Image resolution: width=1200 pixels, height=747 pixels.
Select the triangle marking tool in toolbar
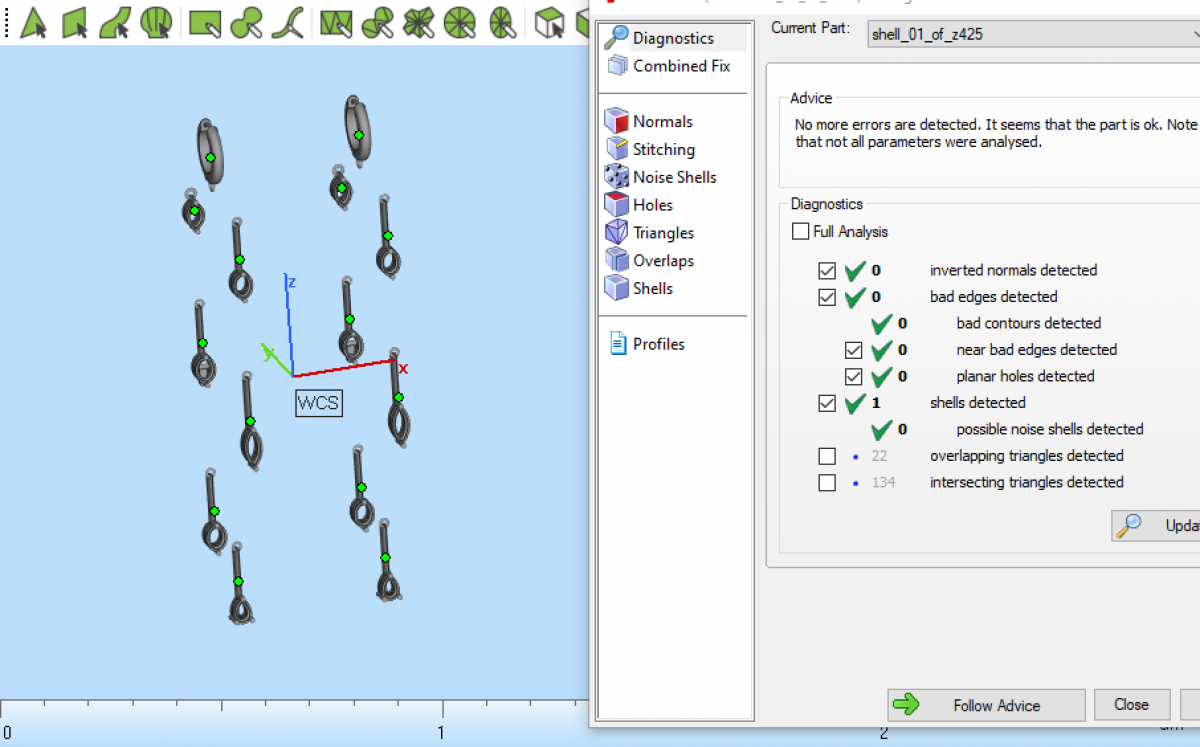(33, 22)
